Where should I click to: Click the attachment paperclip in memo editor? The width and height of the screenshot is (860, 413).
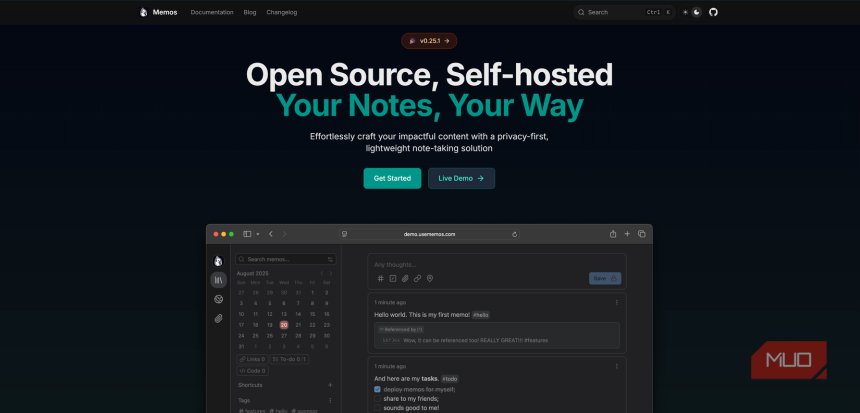coord(405,278)
